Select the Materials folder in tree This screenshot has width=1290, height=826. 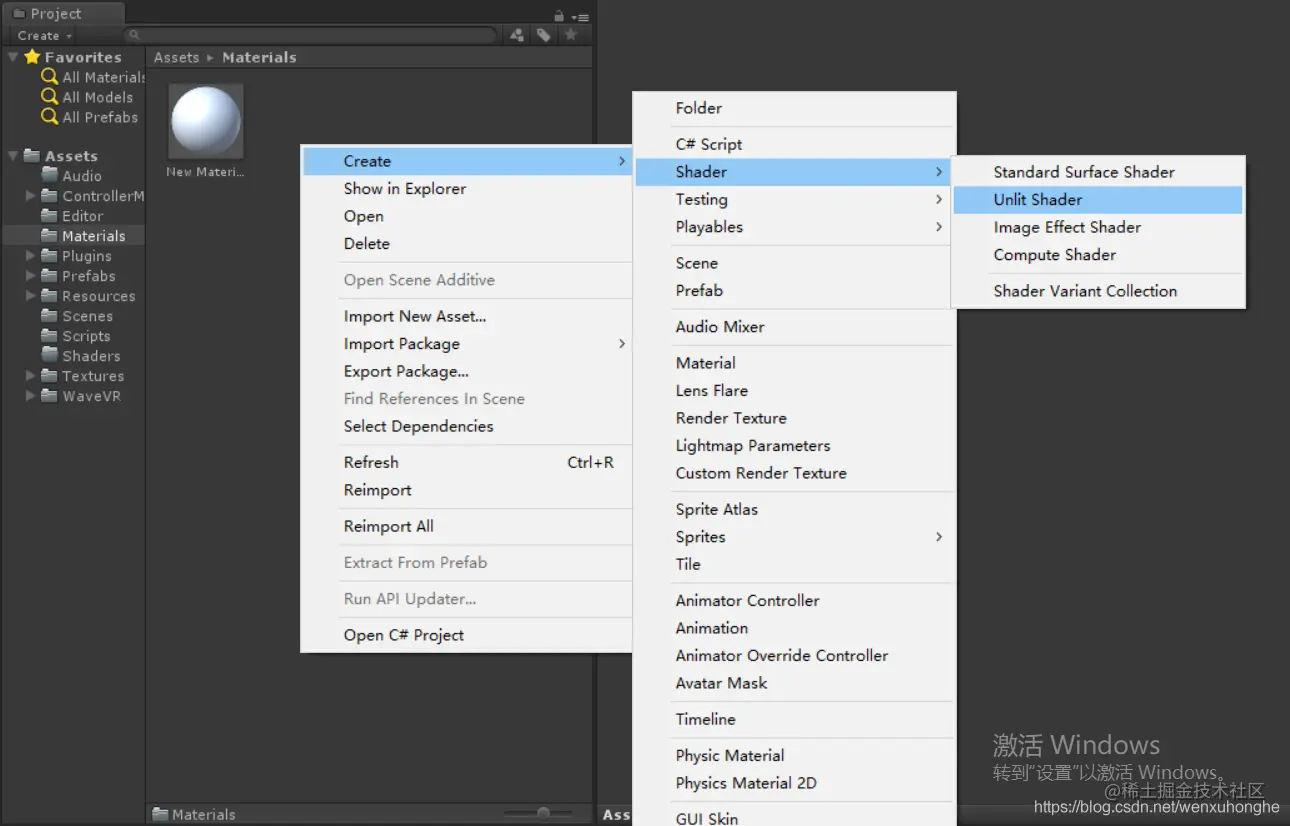click(74, 236)
